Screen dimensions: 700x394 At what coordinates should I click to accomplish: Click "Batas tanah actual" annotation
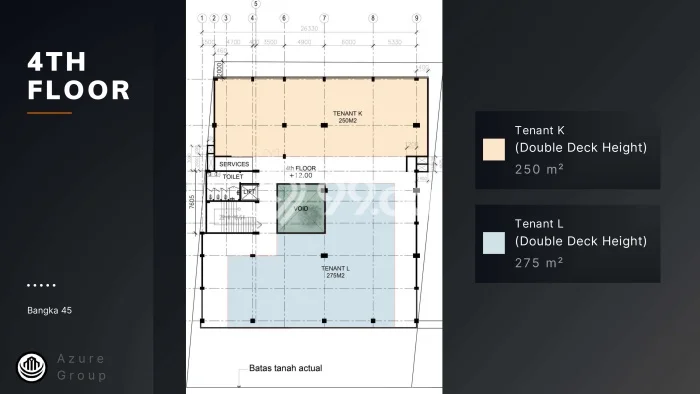pyautogui.click(x=286, y=368)
